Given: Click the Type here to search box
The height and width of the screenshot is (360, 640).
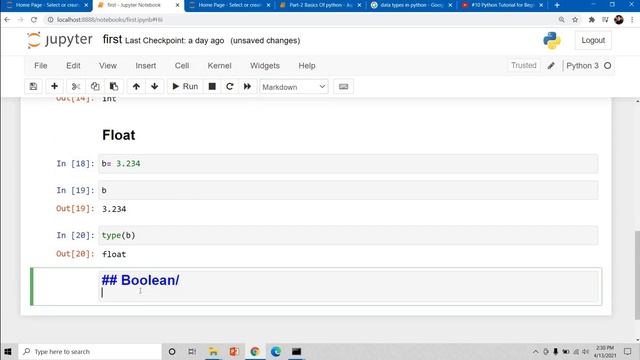Looking at the screenshot, I should click(x=90, y=351).
